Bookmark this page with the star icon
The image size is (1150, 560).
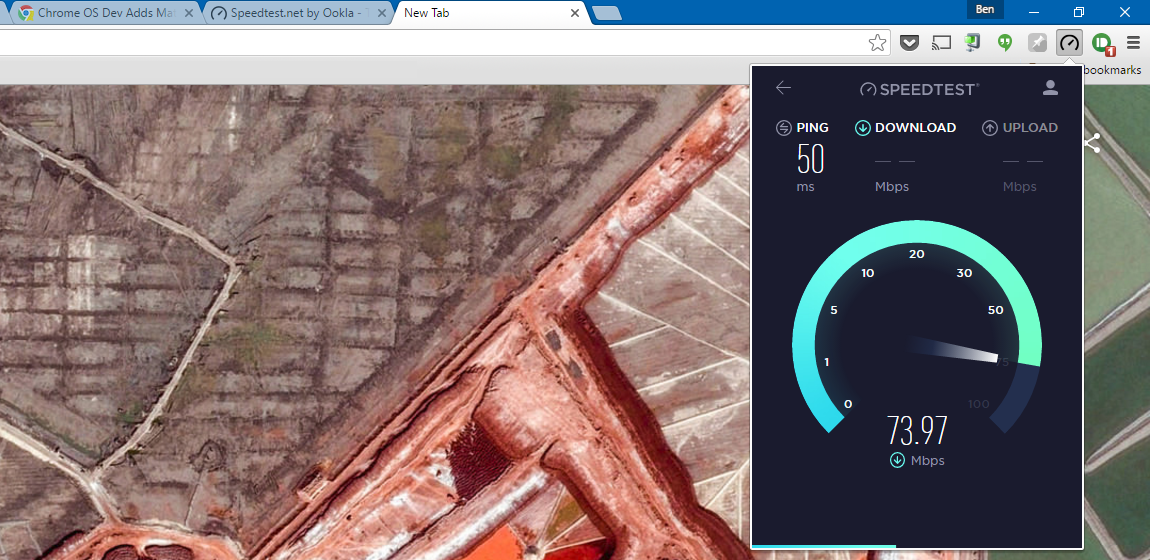pyautogui.click(x=877, y=43)
